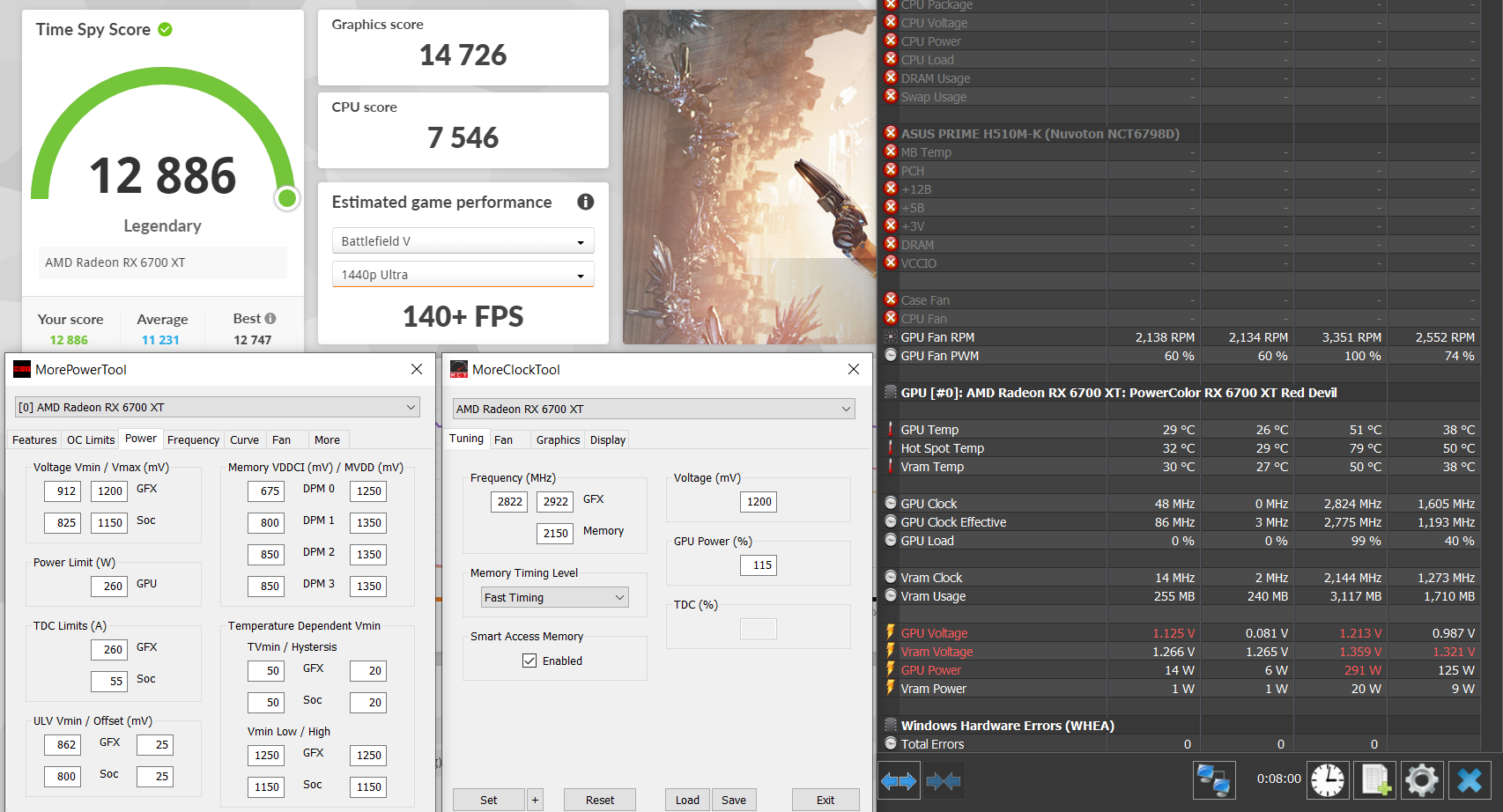Click the MorePowerTool title bar app icon
Screen dimensions: 1503x812
point(22,370)
